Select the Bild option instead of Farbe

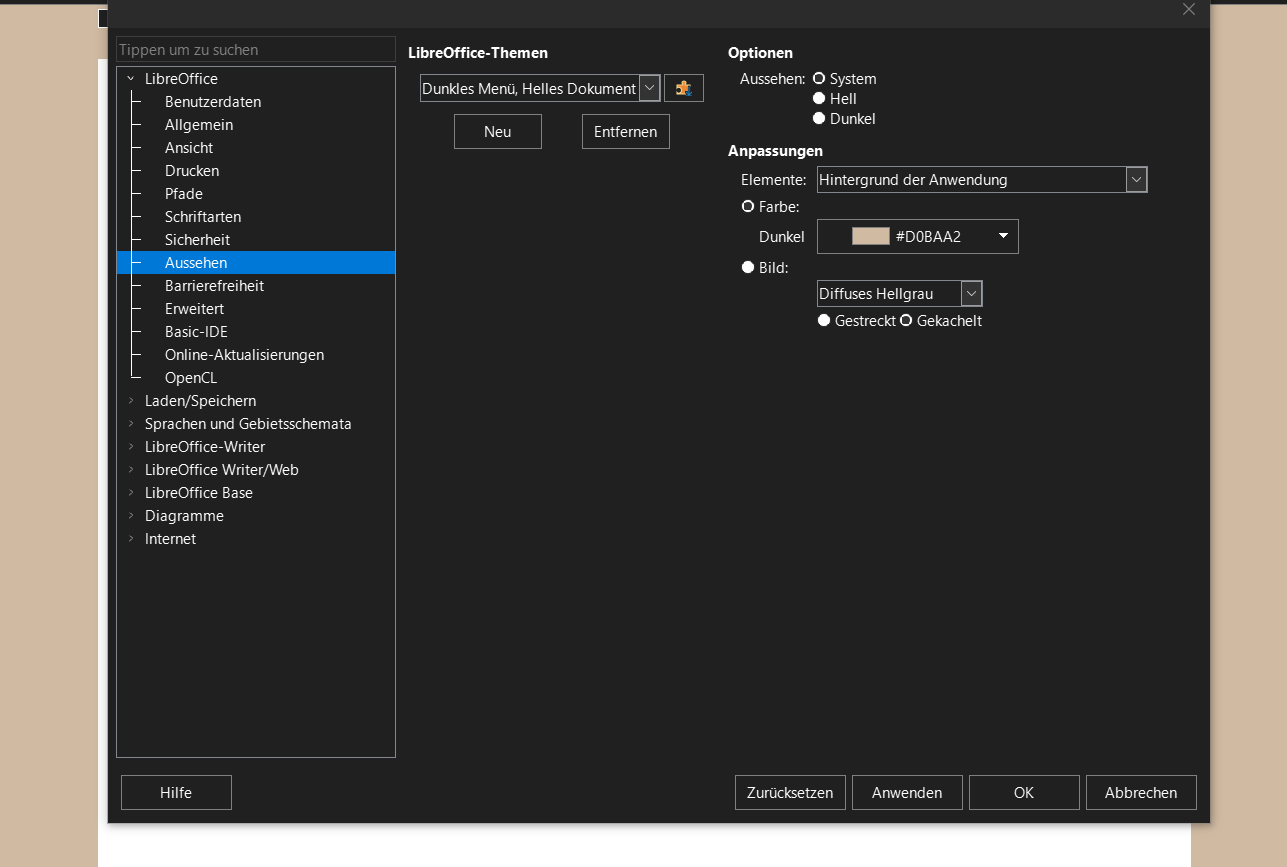(747, 267)
